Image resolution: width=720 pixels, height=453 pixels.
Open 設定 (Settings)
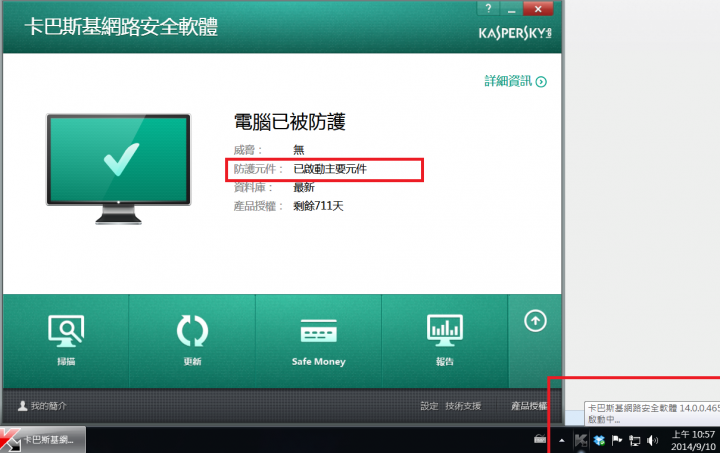pos(429,406)
